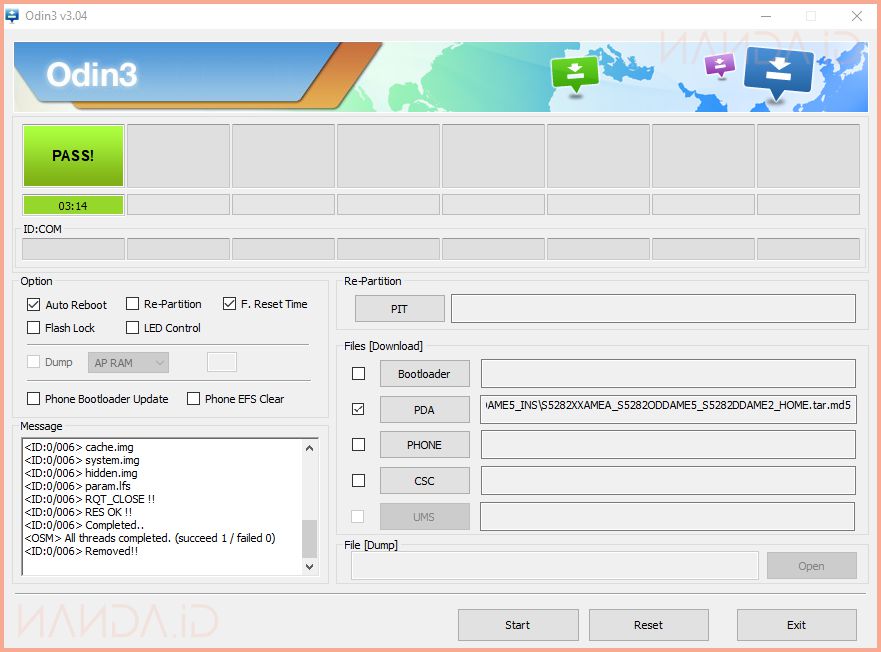Click the Reset button
881x652 pixels.
648,625
